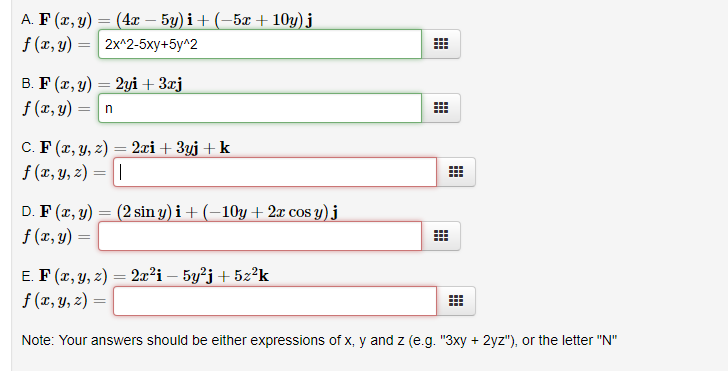Click the part A vector field formula

click(176, 20)
